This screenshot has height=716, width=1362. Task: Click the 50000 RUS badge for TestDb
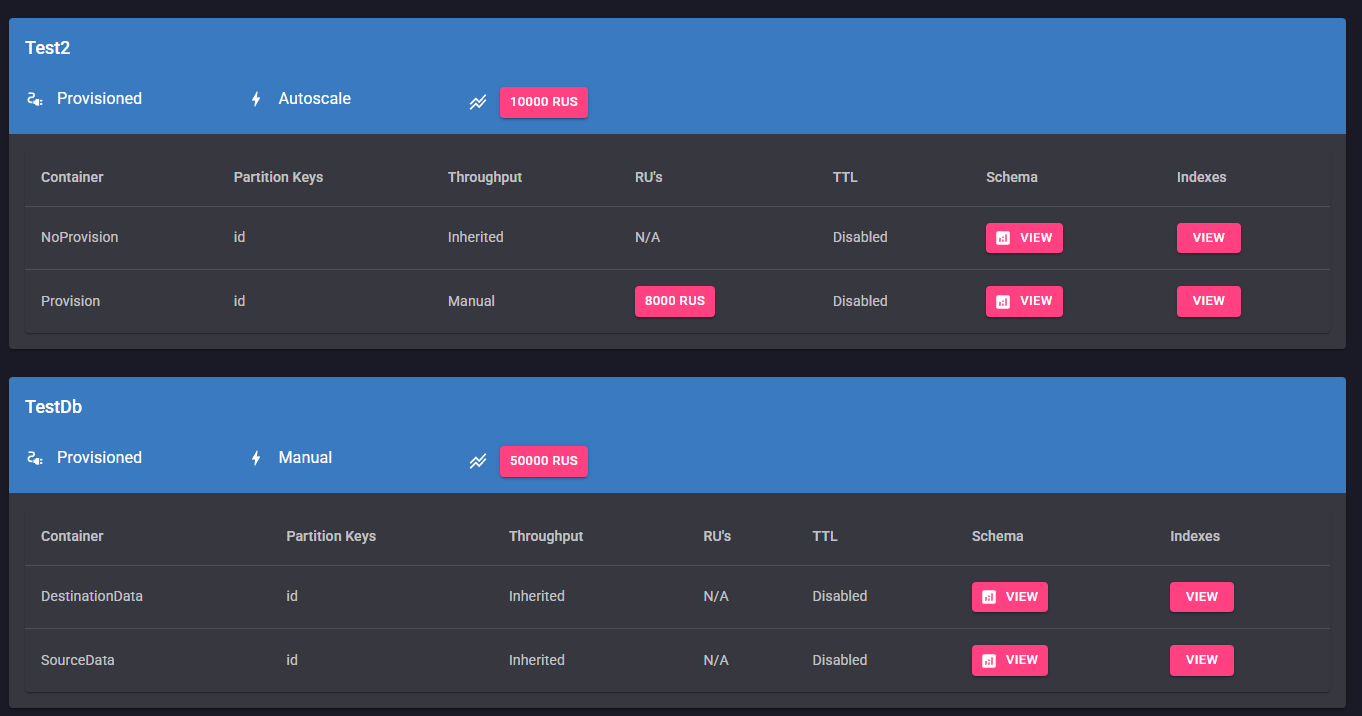[x=543, y=461]
